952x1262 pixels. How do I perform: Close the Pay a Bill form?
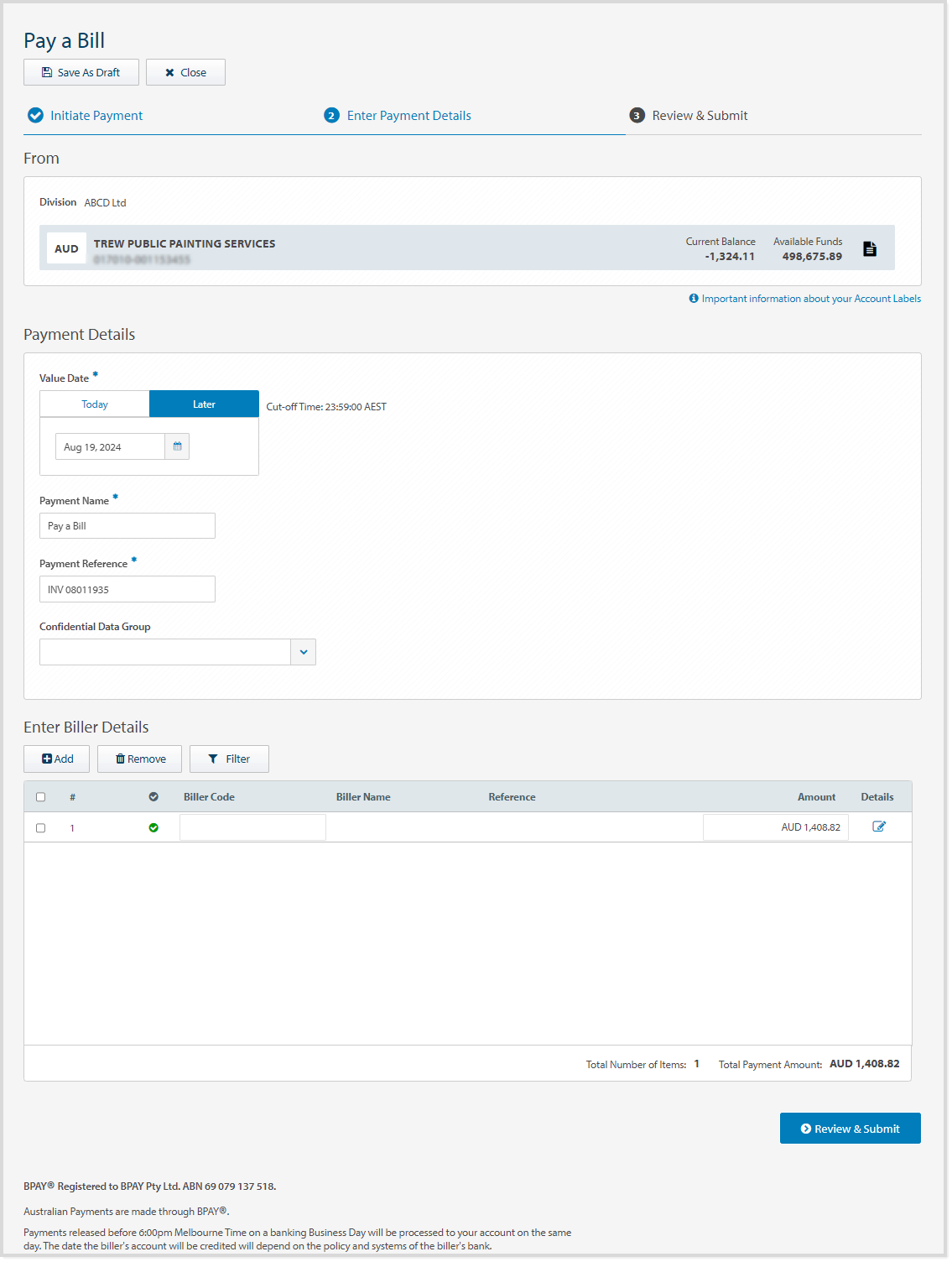tap(185, 71)
